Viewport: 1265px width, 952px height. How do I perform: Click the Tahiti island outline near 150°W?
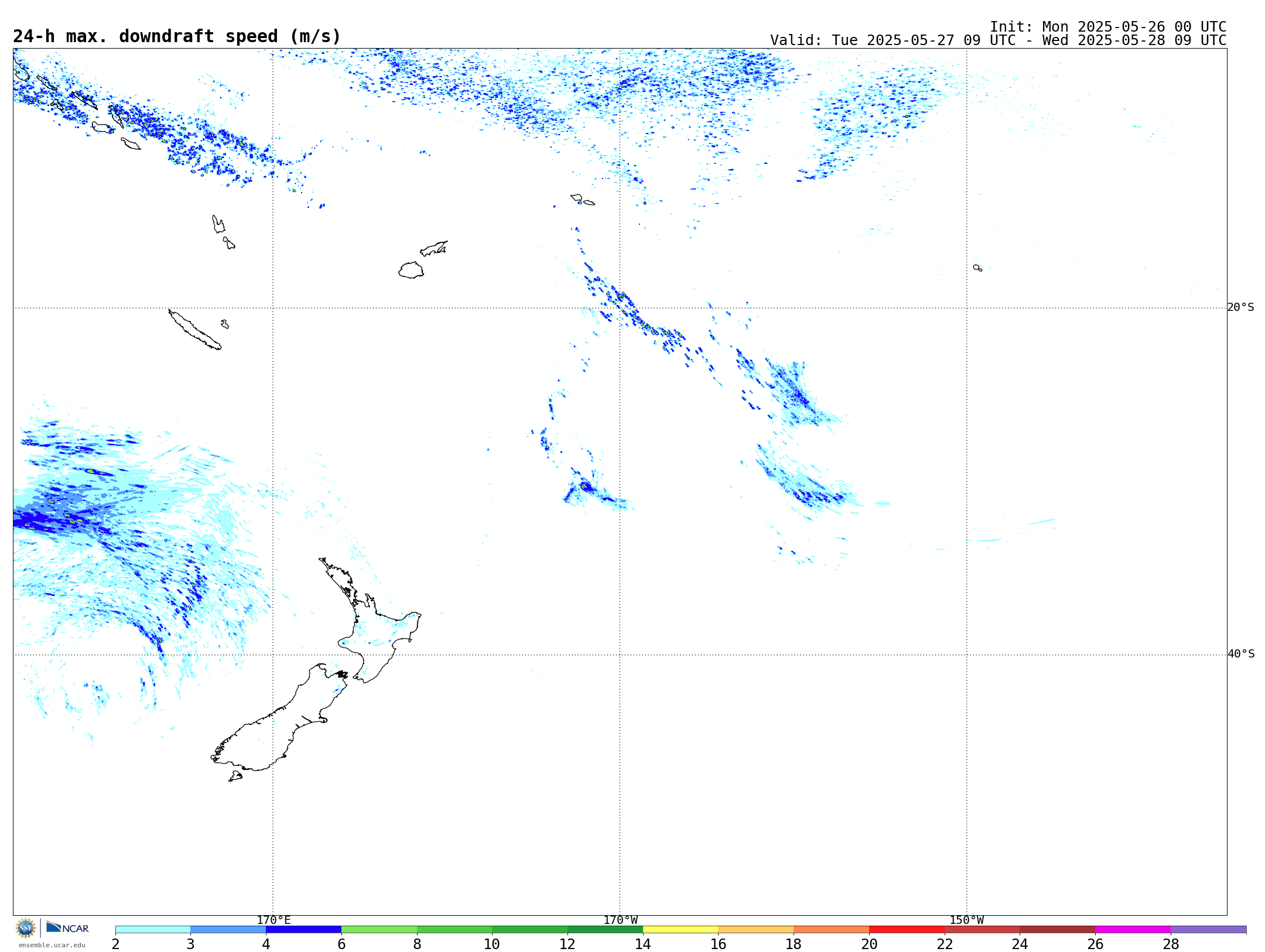point(977,268)
